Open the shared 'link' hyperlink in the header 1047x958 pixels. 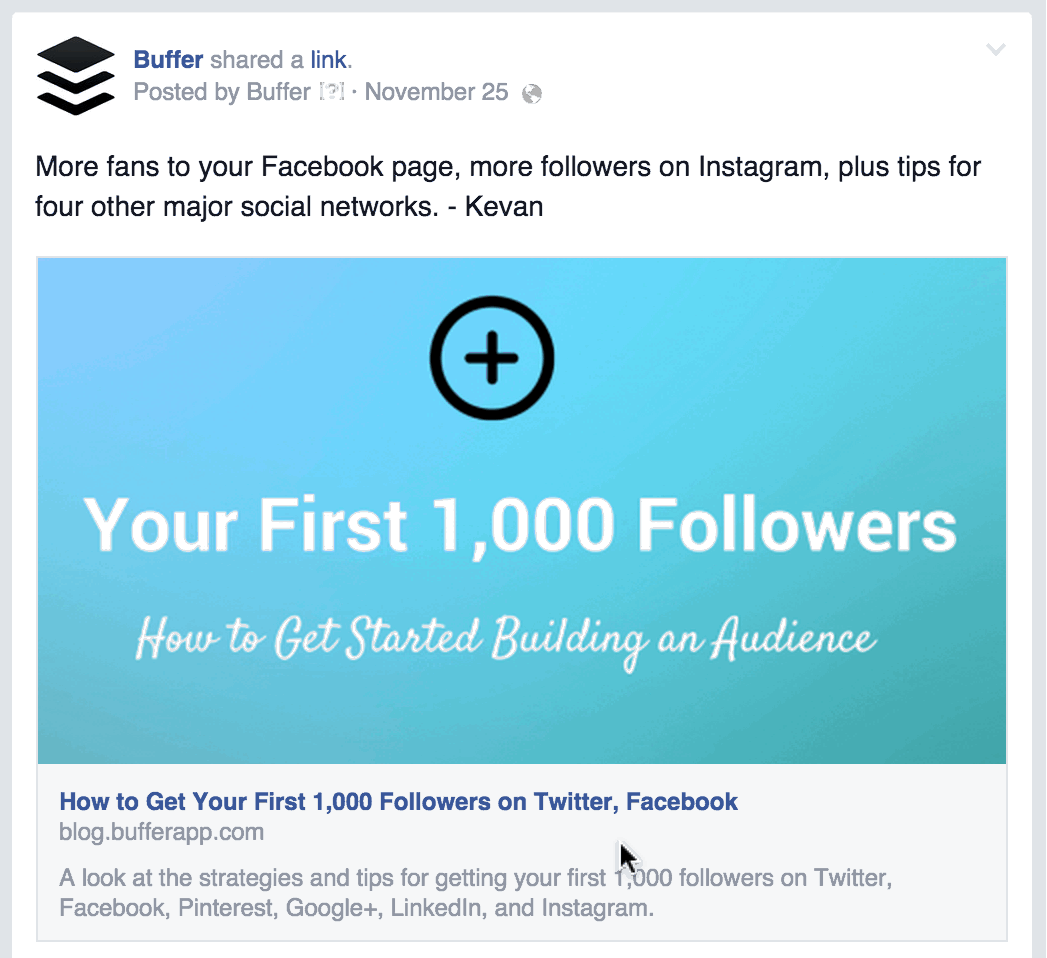point(330,59)
